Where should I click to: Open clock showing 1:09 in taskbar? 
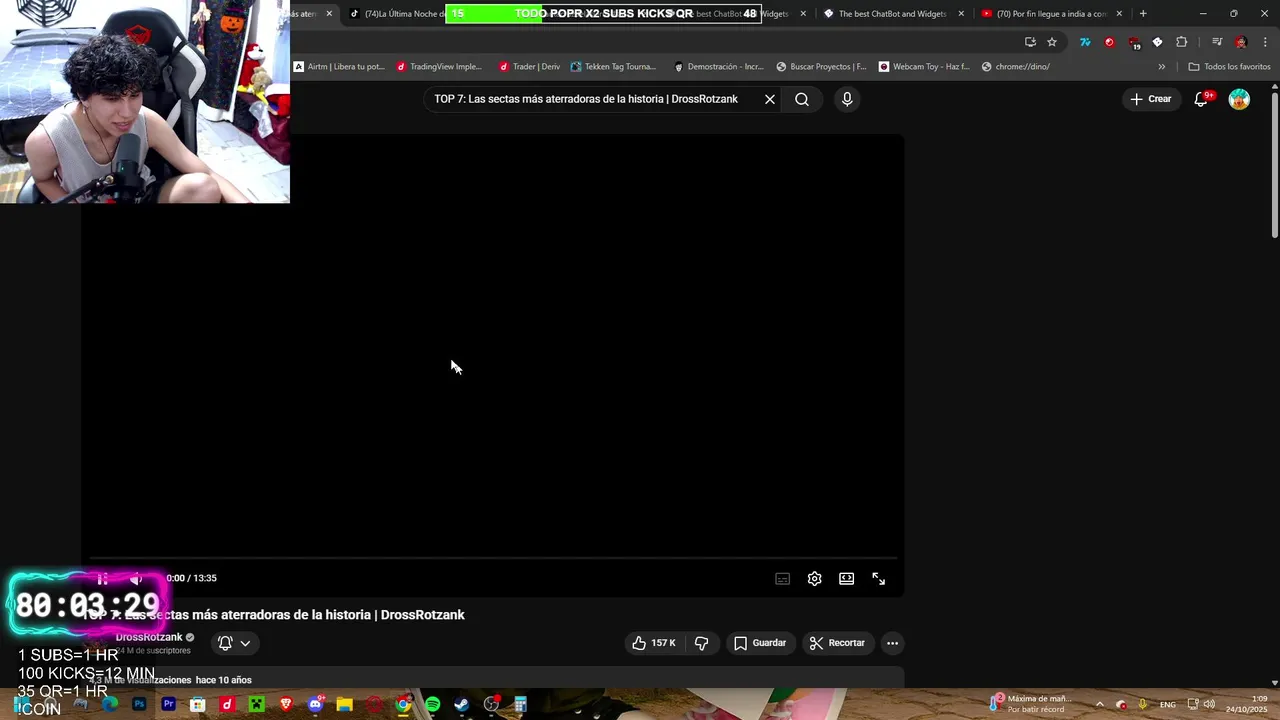[1246, 704]
